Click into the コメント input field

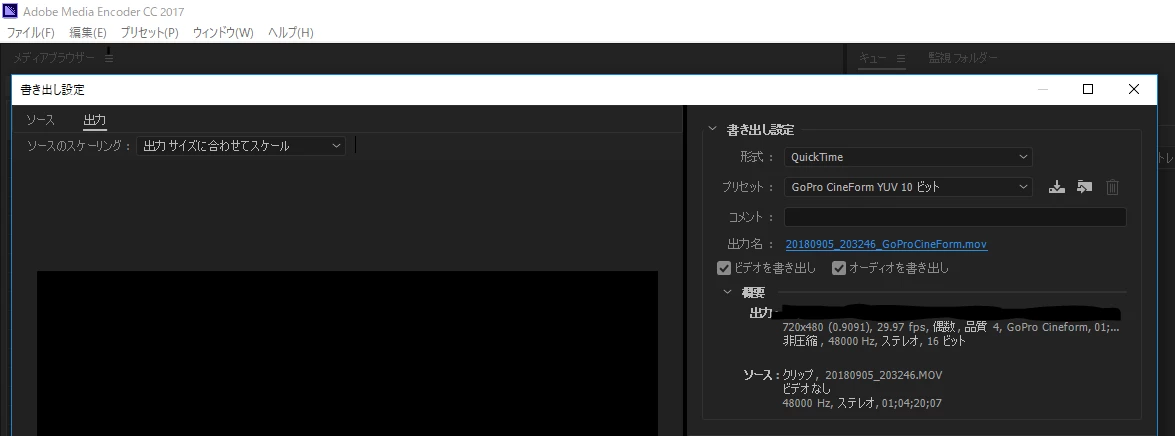[x=955, y=217]
